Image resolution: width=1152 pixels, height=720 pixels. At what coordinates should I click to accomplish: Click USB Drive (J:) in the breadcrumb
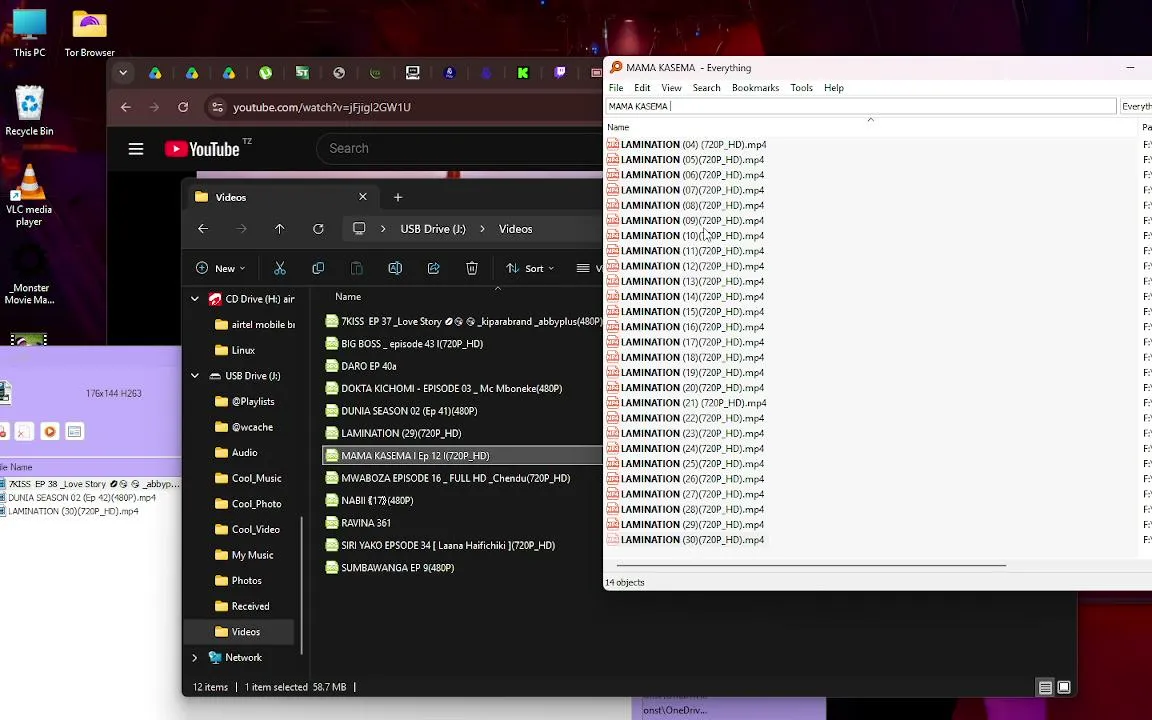pyautogui.click(x=433, y=229)
